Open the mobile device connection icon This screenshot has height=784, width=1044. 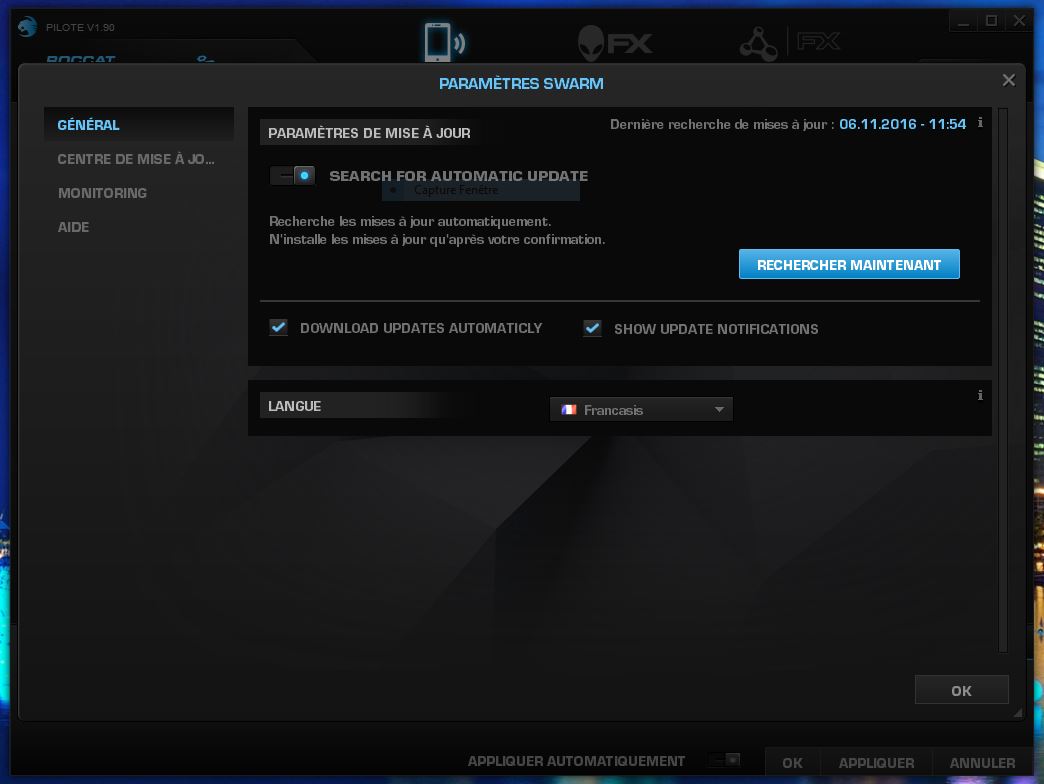coord(441,42)
